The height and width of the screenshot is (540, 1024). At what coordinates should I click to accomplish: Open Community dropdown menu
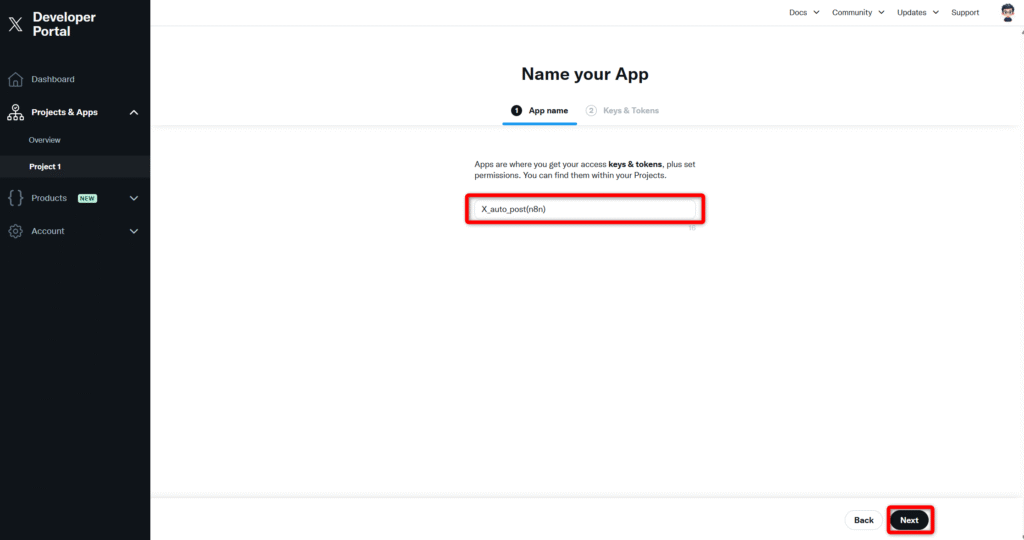(x=858, y=12)
